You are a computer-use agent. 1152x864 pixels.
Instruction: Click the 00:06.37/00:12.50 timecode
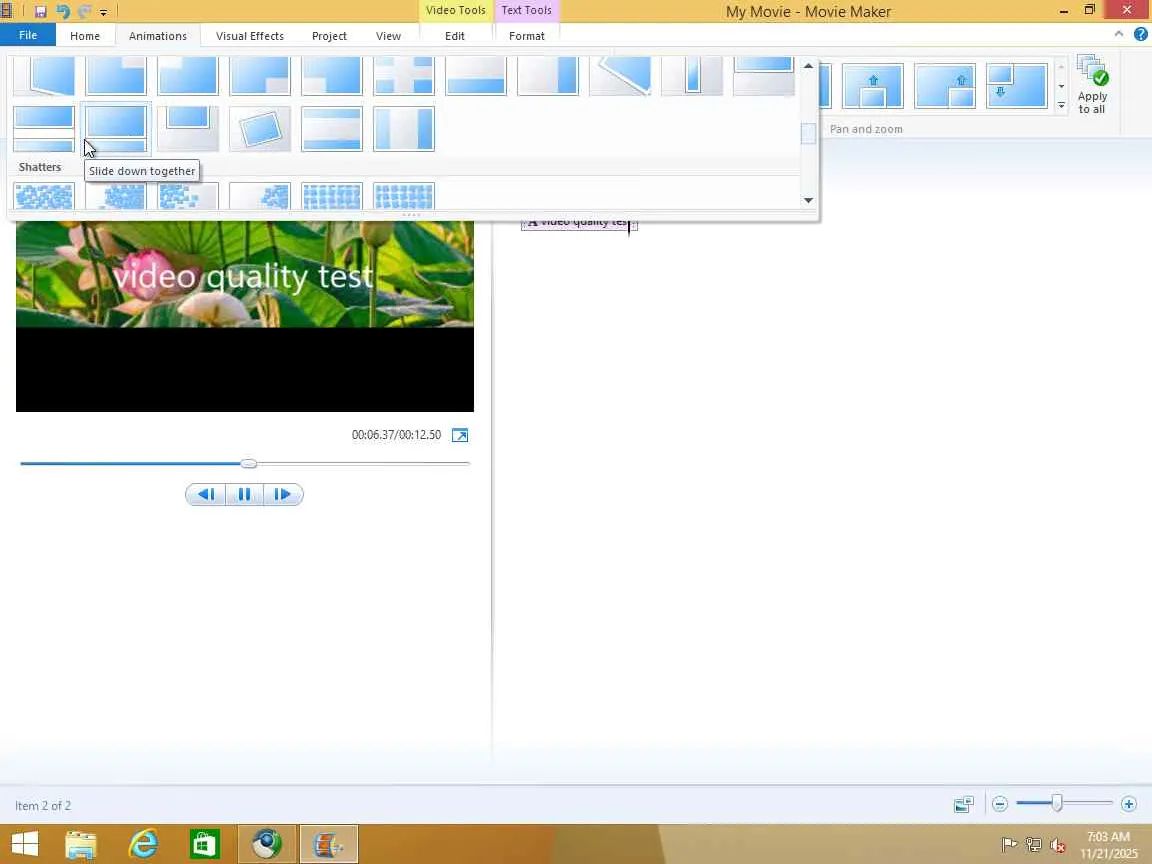tap(397, 435)
